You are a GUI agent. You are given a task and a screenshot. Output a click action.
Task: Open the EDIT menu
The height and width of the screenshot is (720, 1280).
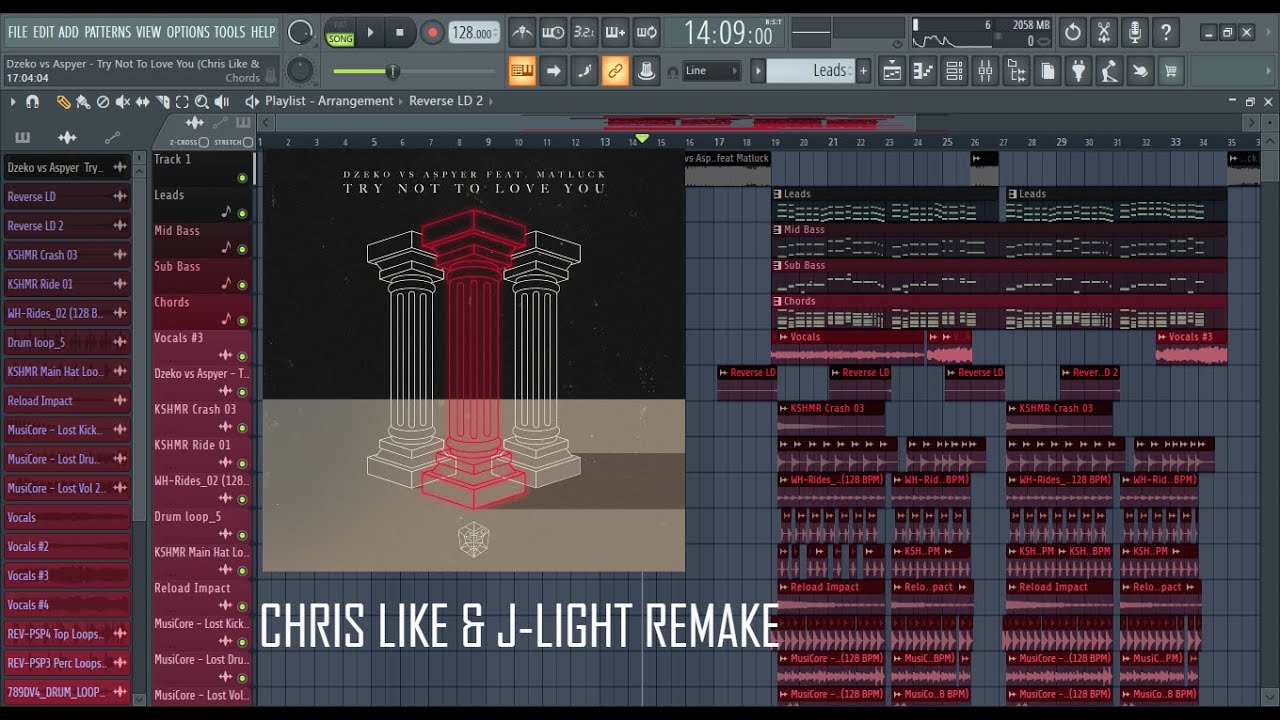tap(44, 32)
